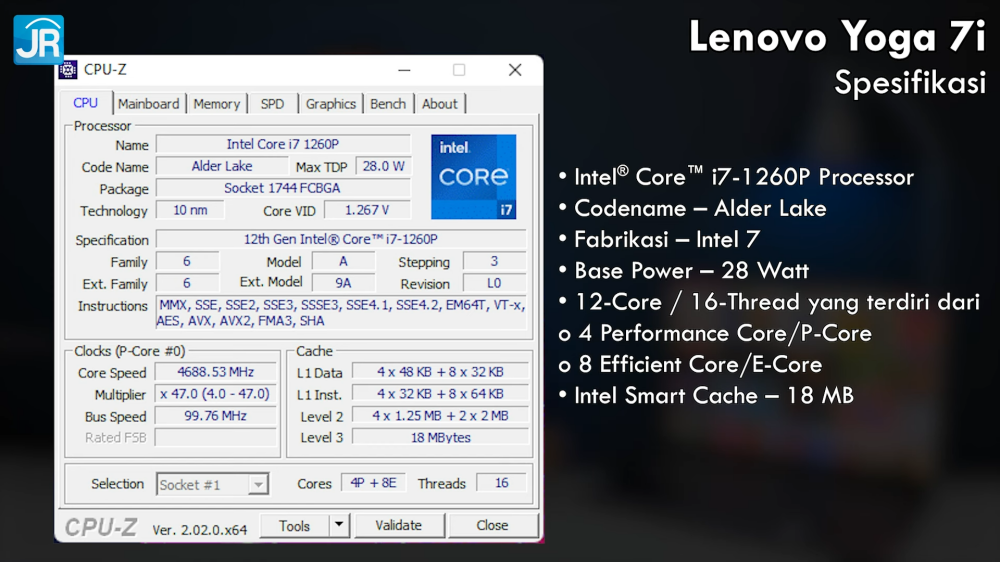This screenshot has width=1000, height=562.
Task: Click the 'Fabrikasi – Intel 7' bullet
Action: pos(659,239)
